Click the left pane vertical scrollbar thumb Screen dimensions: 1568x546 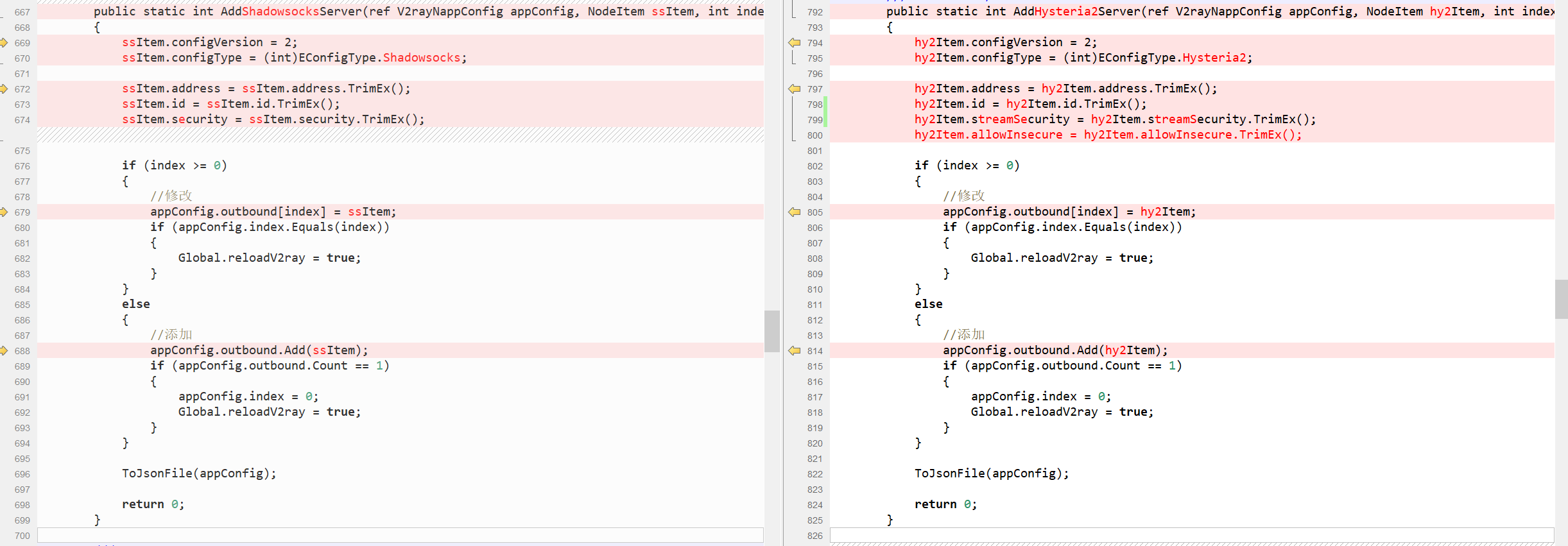tap(771, 331)
